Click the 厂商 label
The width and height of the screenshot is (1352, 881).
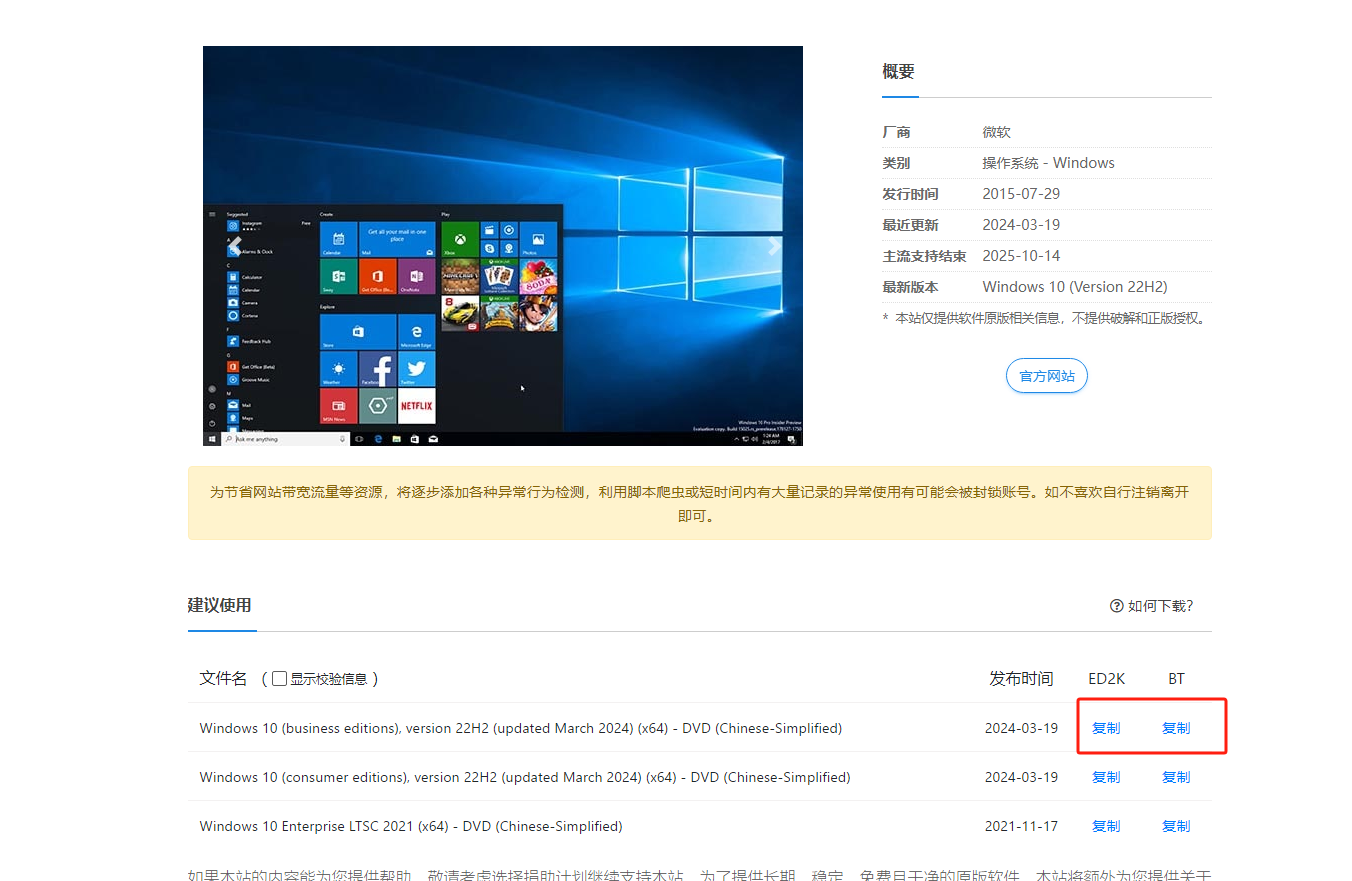pos(896,132)
